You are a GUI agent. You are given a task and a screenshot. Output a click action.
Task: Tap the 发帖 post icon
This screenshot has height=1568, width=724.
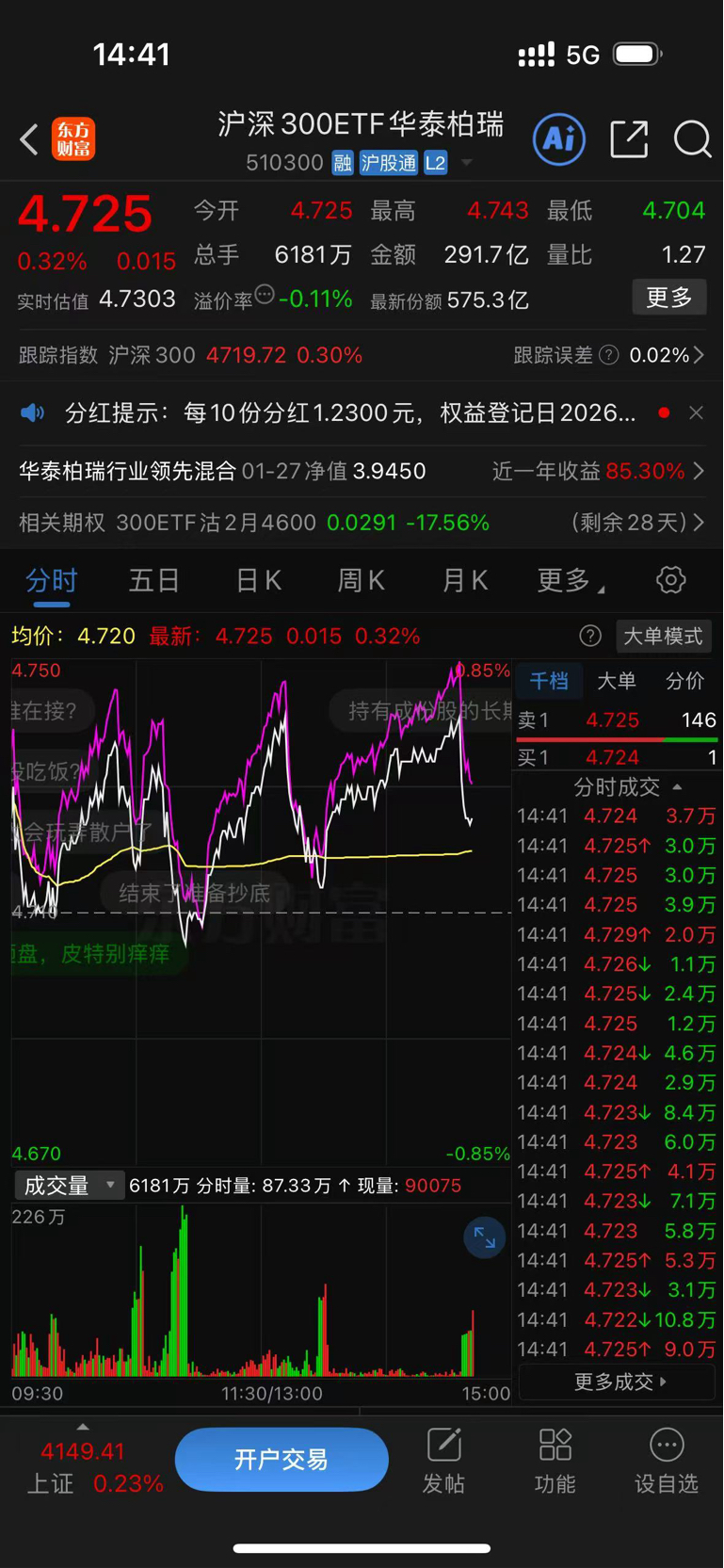tap(443, 1462)
